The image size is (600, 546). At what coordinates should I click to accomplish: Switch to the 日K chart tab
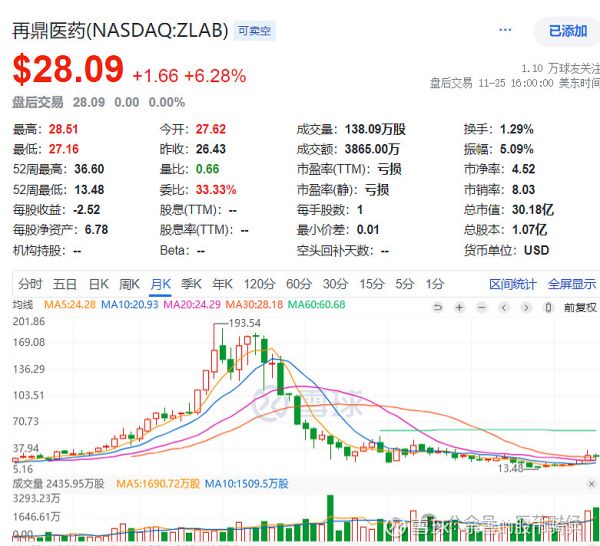tap(98, 284)
